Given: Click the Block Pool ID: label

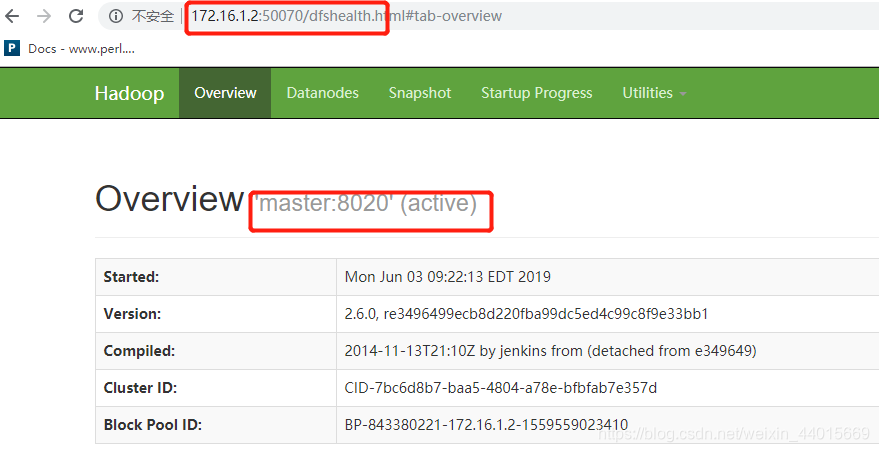Looking at the screenshot, I should coord(152,425).
